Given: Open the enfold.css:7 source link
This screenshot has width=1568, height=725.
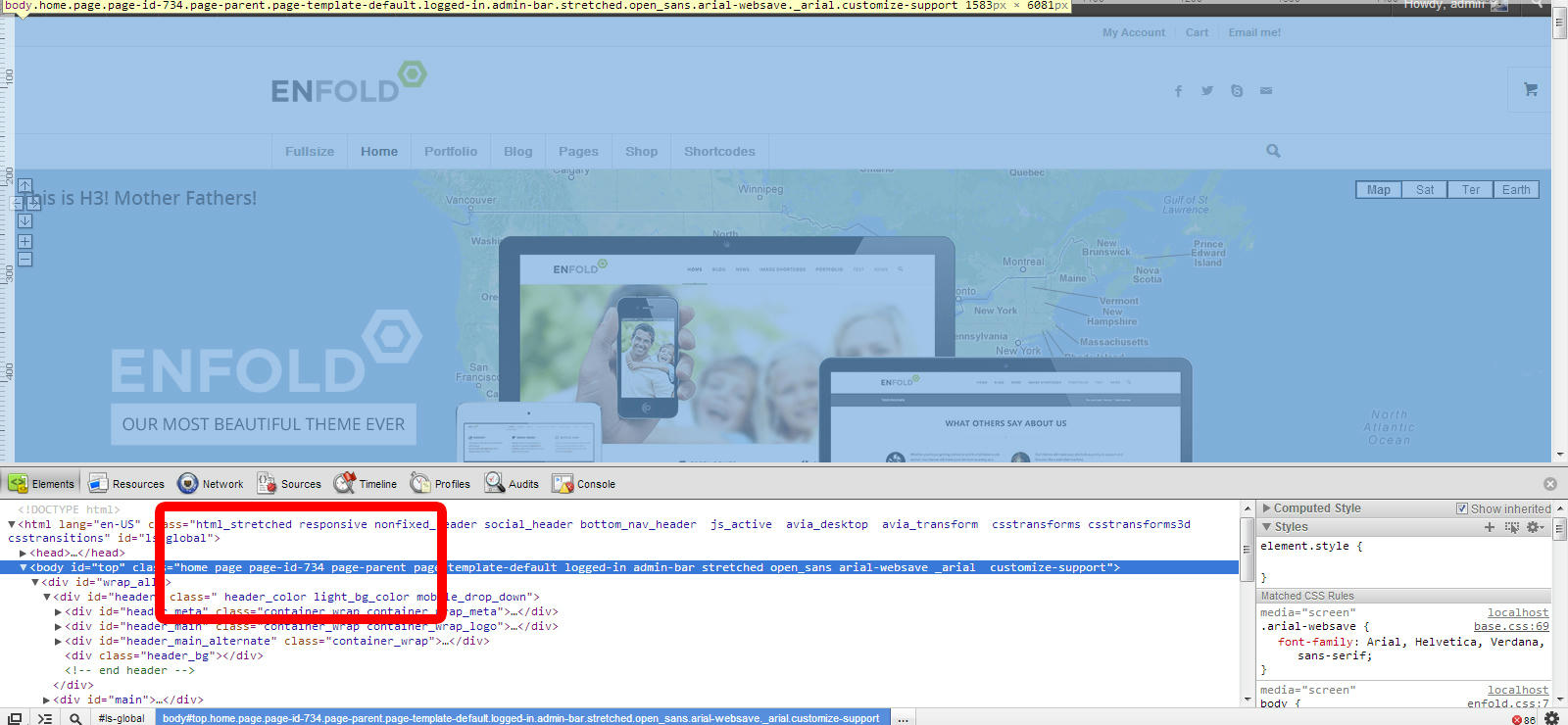Looking at the screenshot, I should 1508,703.
